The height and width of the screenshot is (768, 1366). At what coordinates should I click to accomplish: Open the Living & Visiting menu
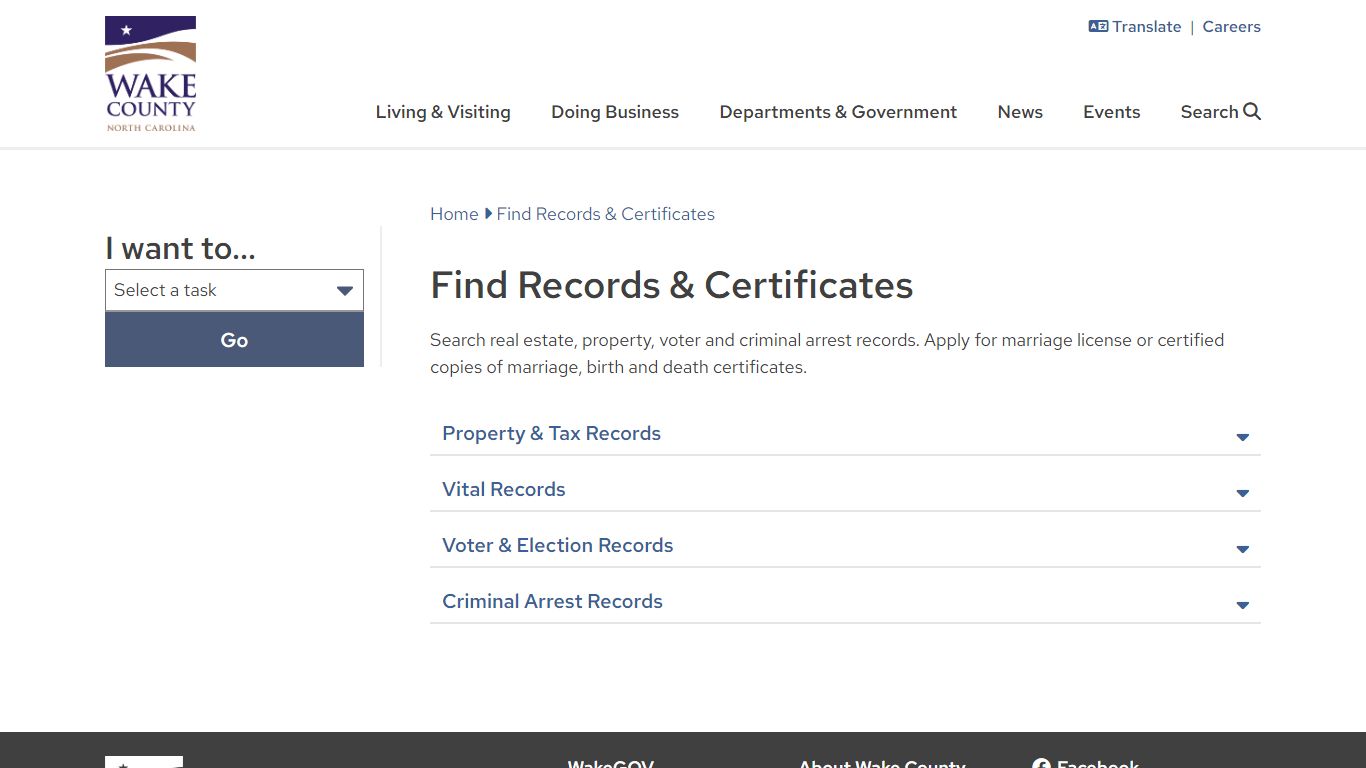pos(443,112)
